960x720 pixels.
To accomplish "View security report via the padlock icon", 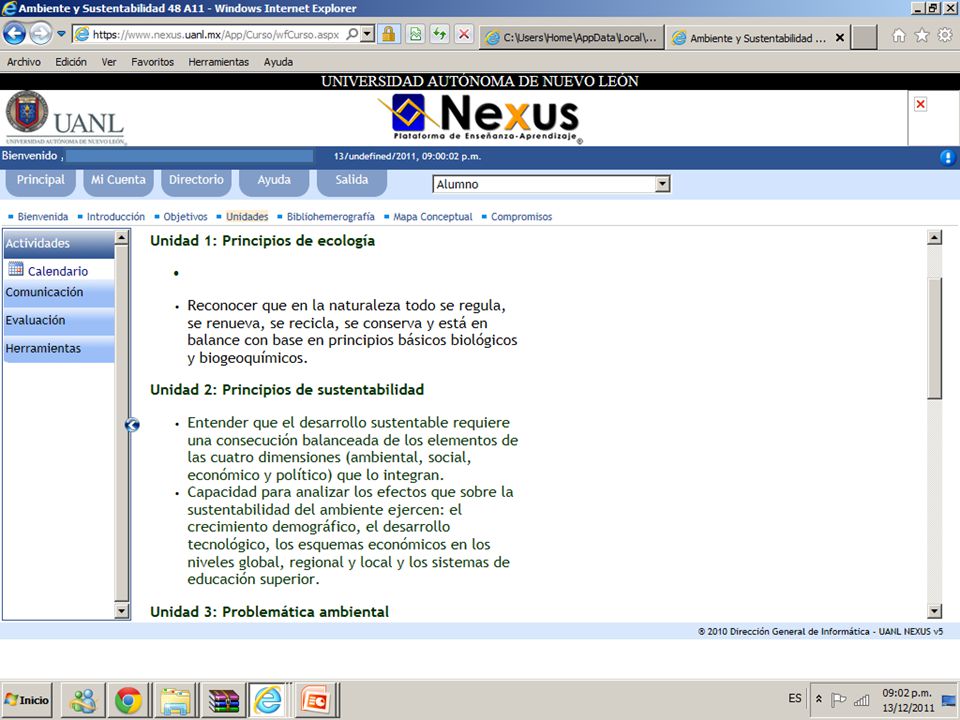I will point(388,34).
